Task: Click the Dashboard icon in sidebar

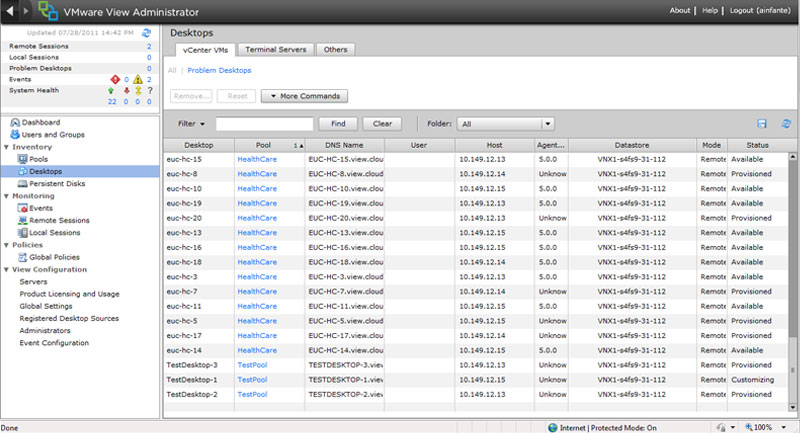Action: click(15, 122)
